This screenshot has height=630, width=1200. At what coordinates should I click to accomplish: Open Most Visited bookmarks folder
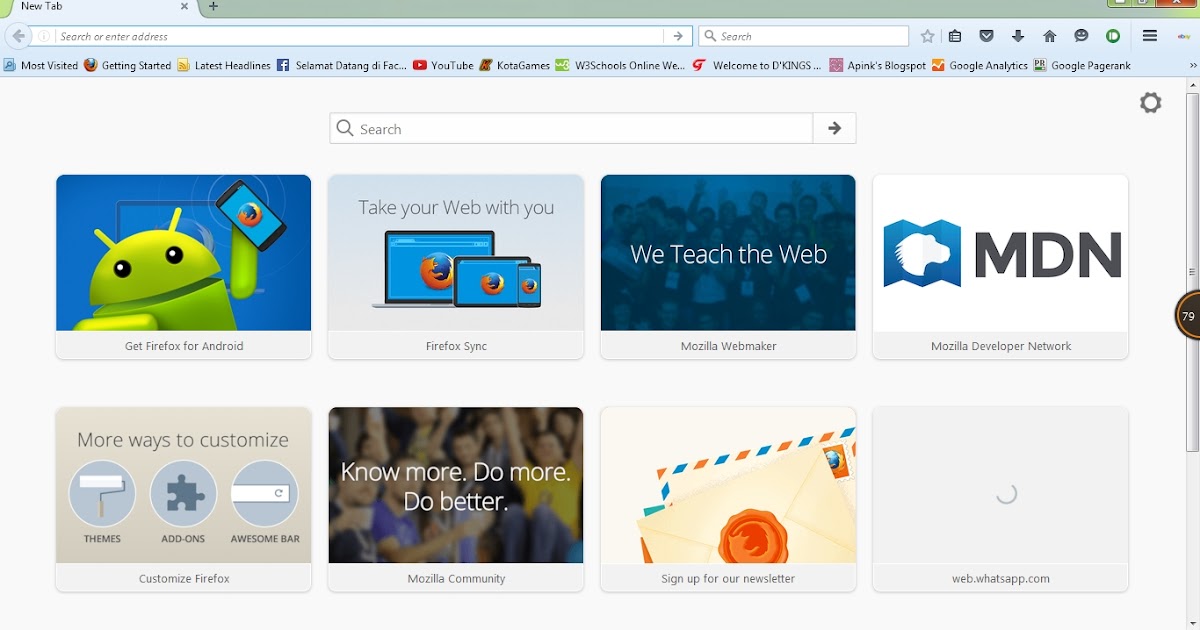[x=40, y=65]
